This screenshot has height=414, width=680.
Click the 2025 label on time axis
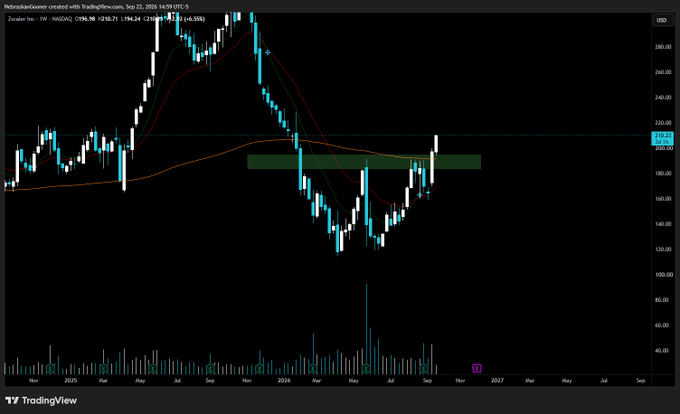tap(70, 381)
